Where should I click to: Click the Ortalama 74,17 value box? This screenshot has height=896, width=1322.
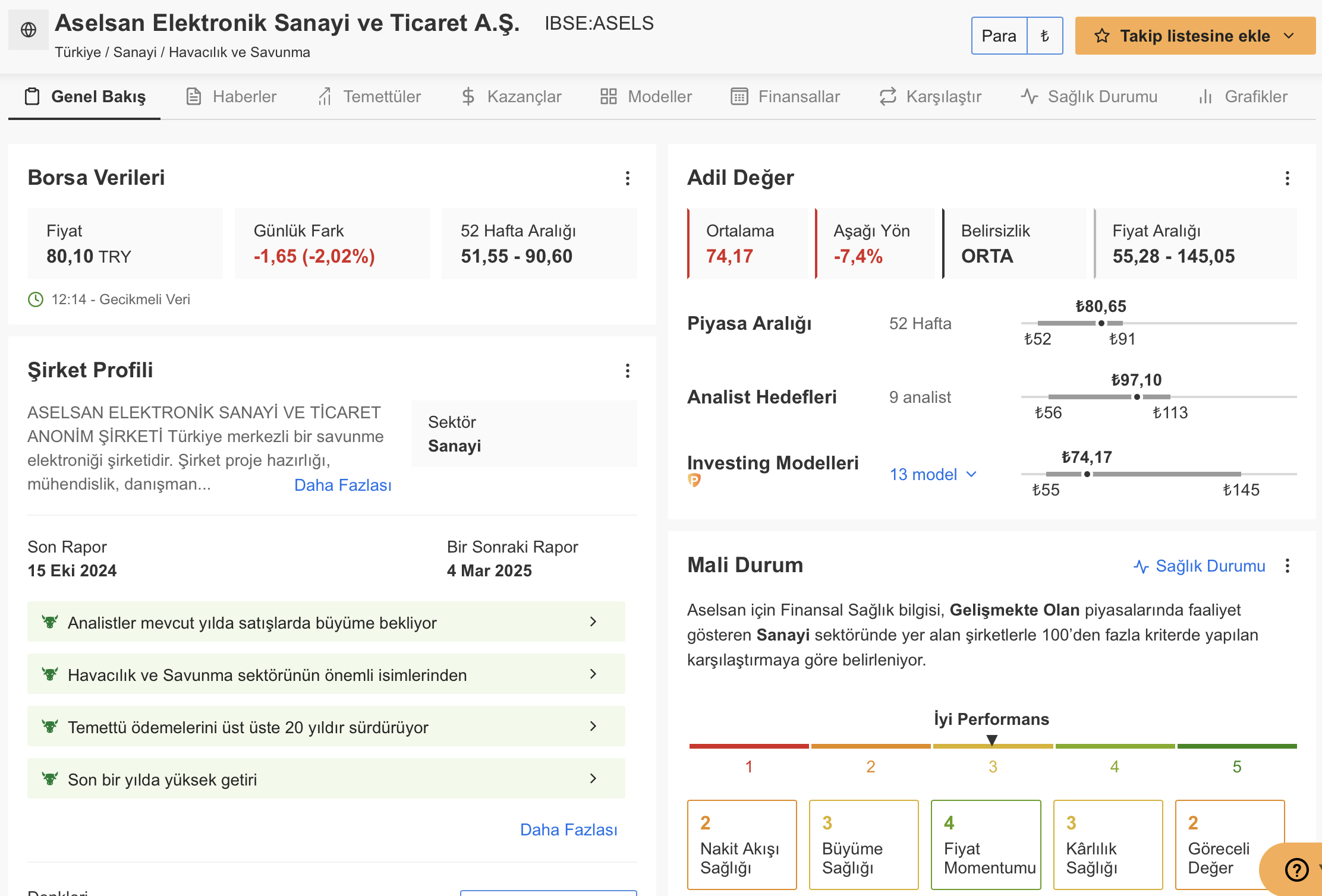(747, 244)
